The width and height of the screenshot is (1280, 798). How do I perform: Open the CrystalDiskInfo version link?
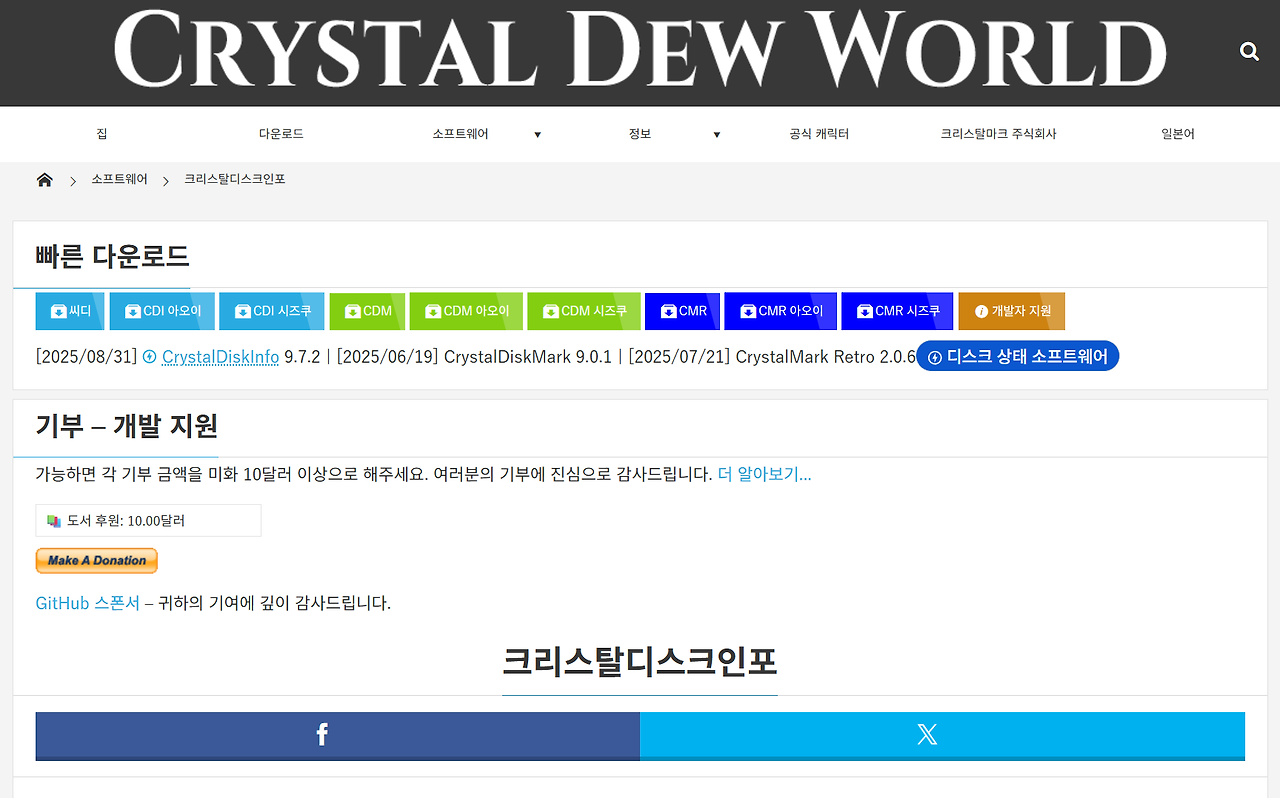coord(220,357)
